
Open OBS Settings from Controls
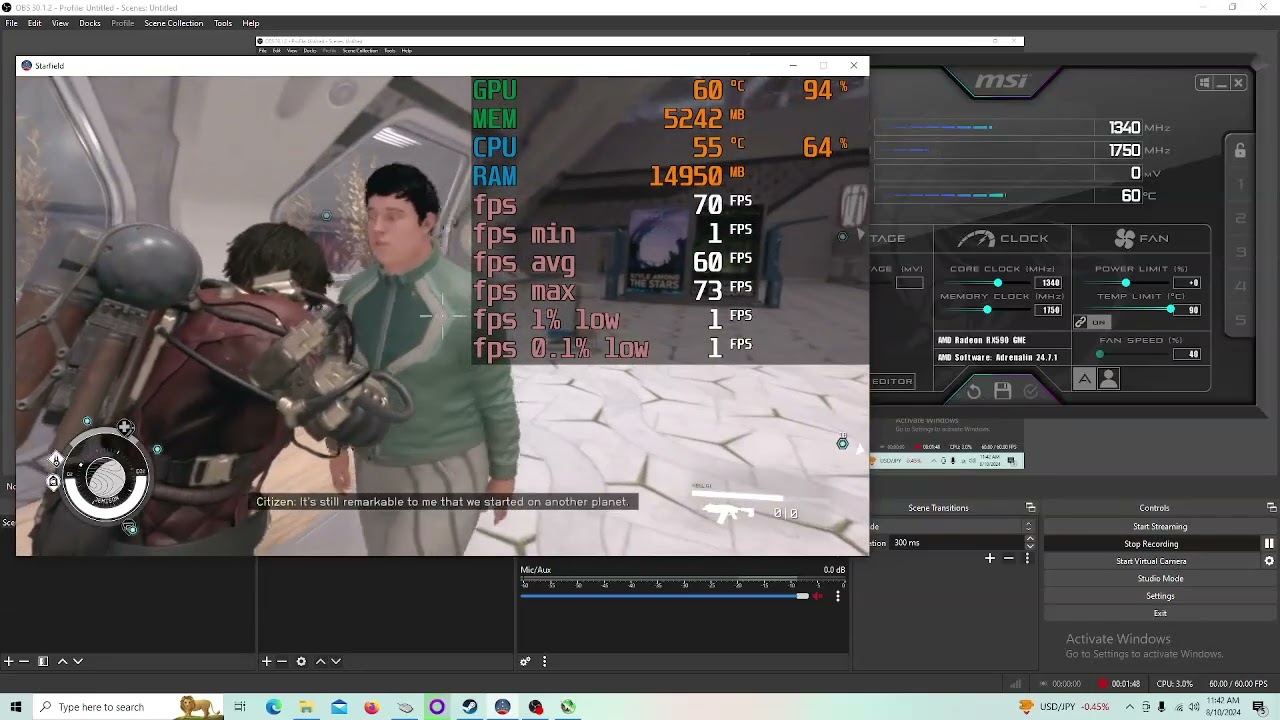click(1160, 596)
